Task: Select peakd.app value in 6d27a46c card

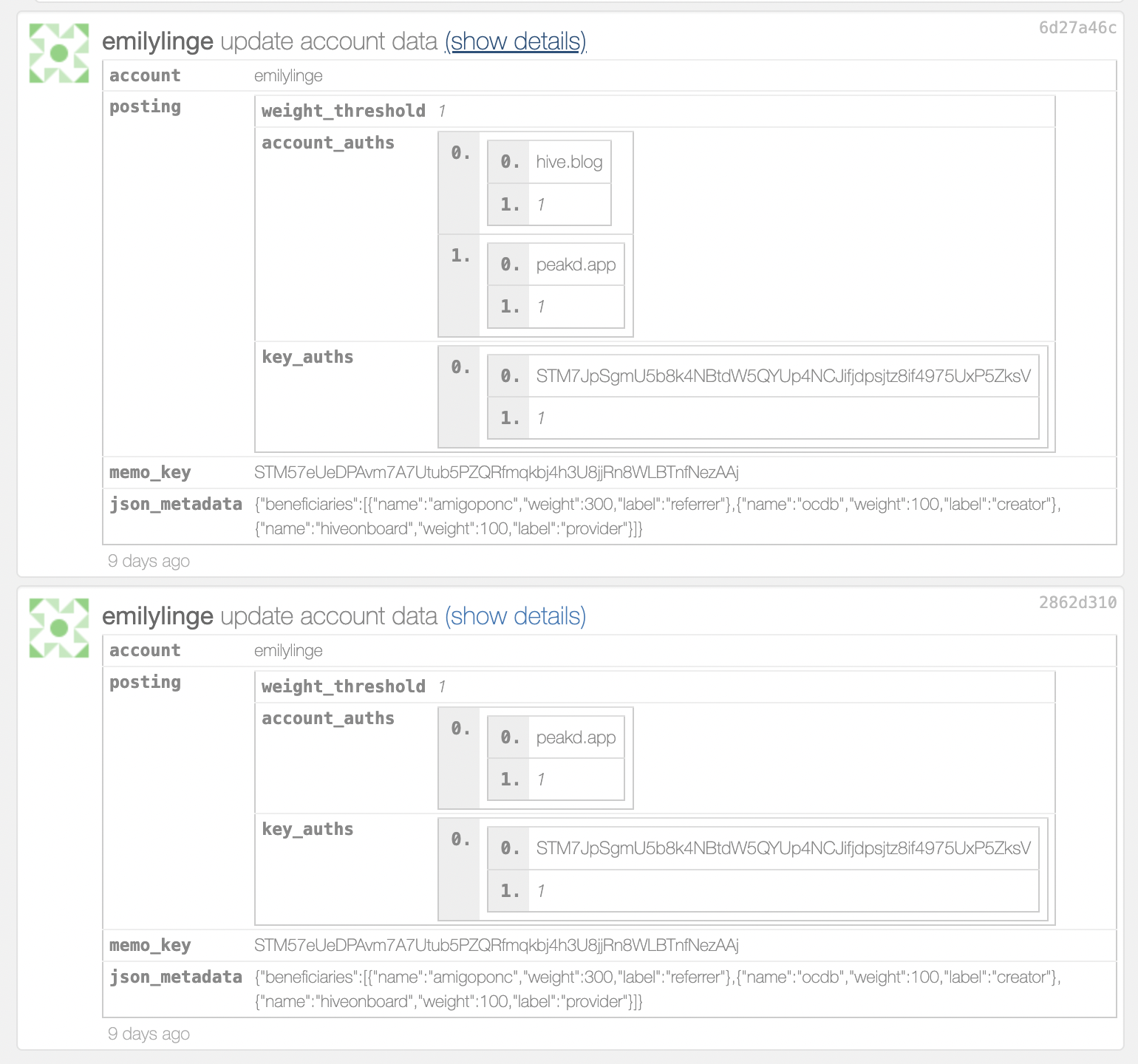Action: [x=576, y=265]
